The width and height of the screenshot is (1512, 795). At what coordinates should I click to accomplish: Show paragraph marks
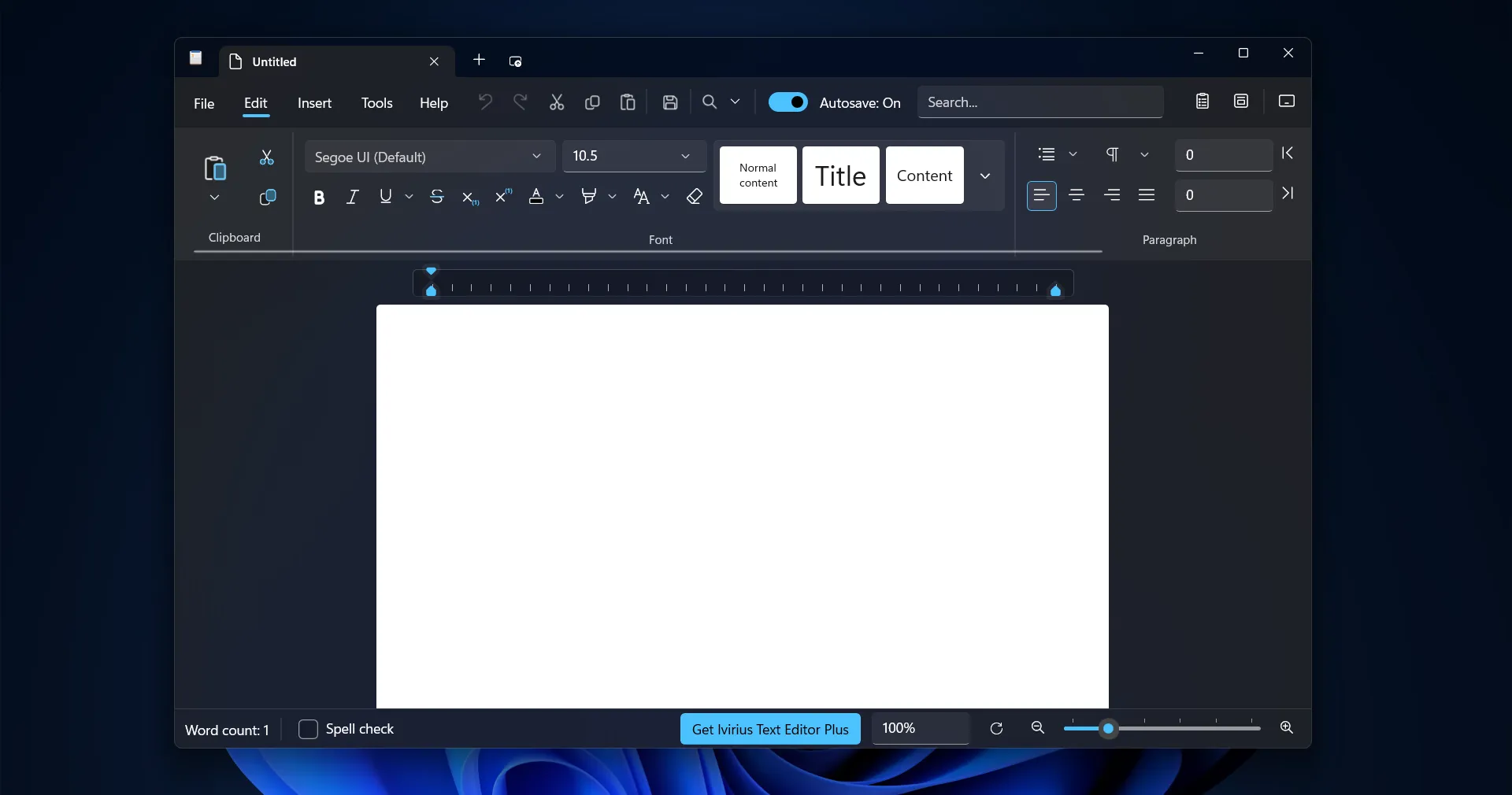(1112, 154)
